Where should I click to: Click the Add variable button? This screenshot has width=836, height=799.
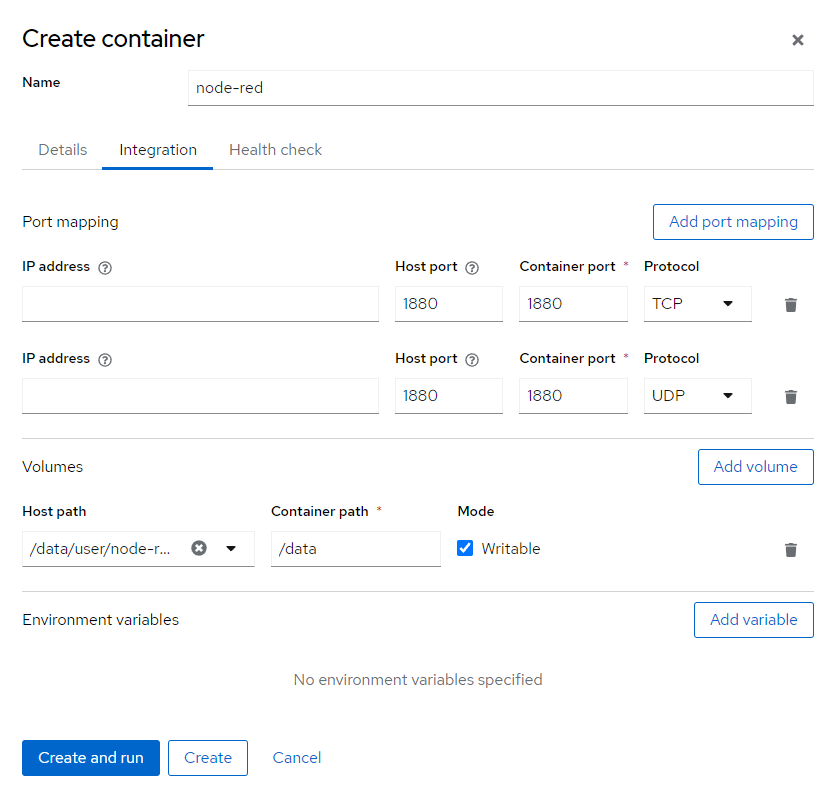click(753, 620)
